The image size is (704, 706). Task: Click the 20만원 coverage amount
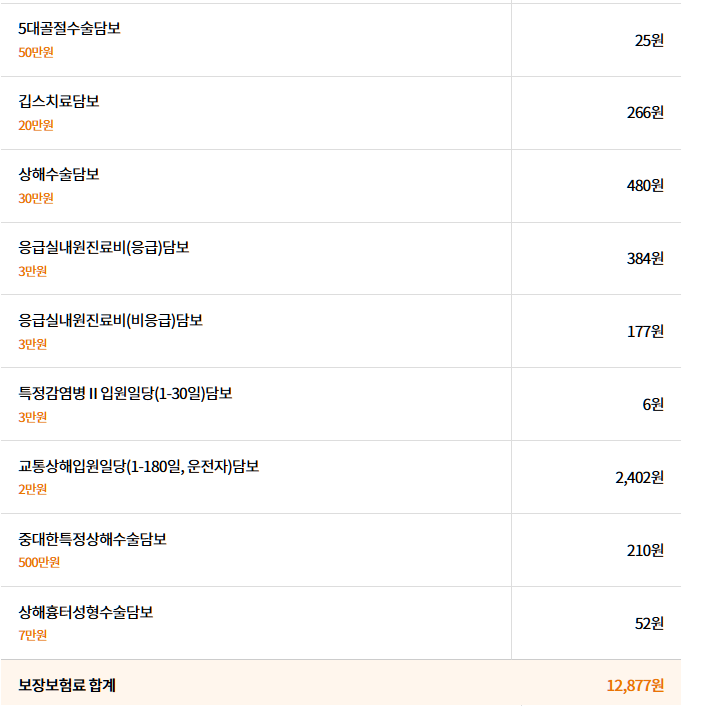tap(36, 125)
